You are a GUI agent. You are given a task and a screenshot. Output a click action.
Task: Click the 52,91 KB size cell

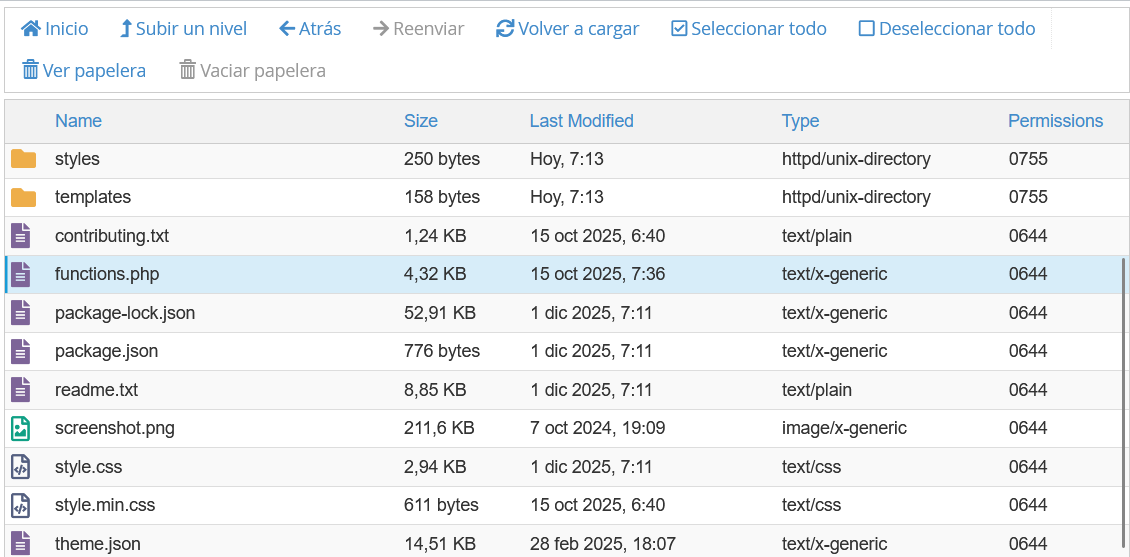pyautogui.click(x=440, y=313)
